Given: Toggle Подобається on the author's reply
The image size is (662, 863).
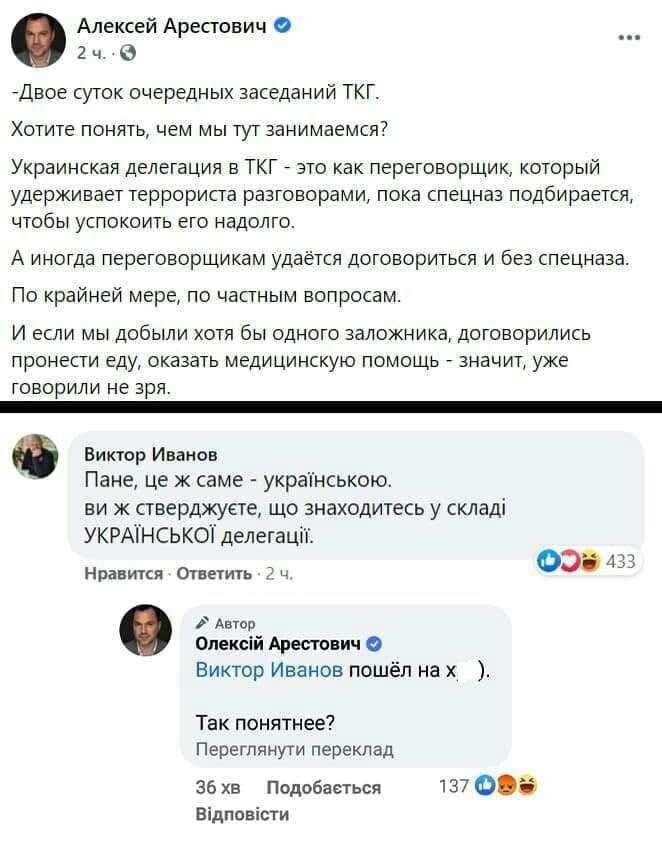Looking at the screenshot, I should point(323,787).
